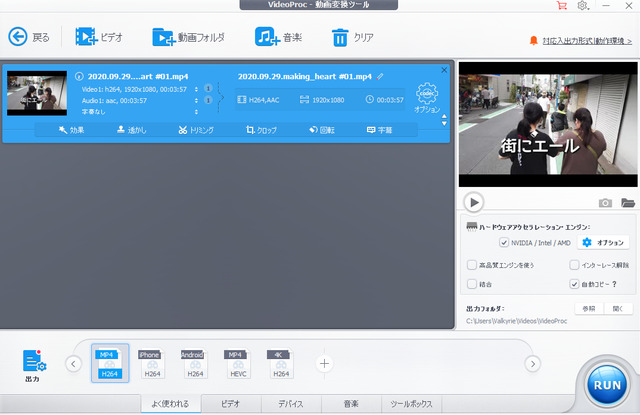Enable 高品質エンジンを使う checkbox
640x415 pixels.
(x=471, y=265)
